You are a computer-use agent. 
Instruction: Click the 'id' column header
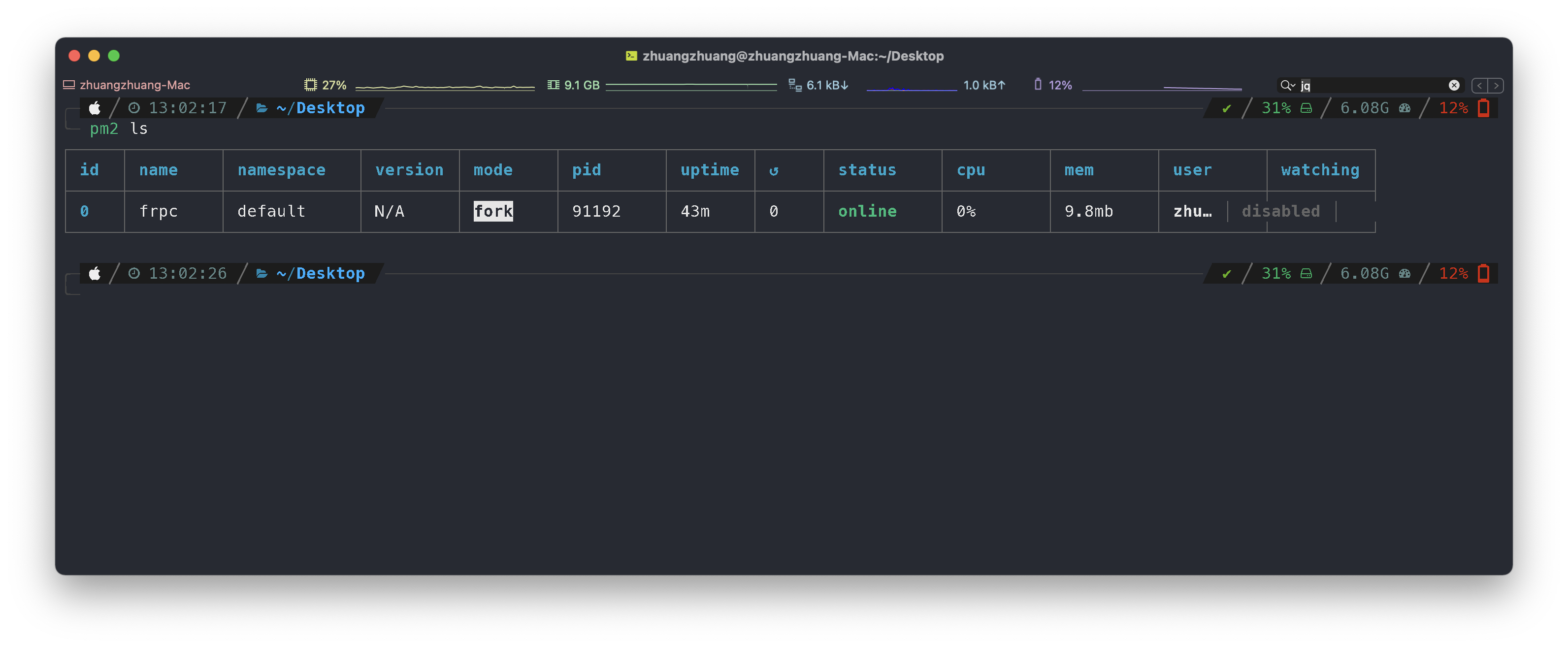pos(90,170)
